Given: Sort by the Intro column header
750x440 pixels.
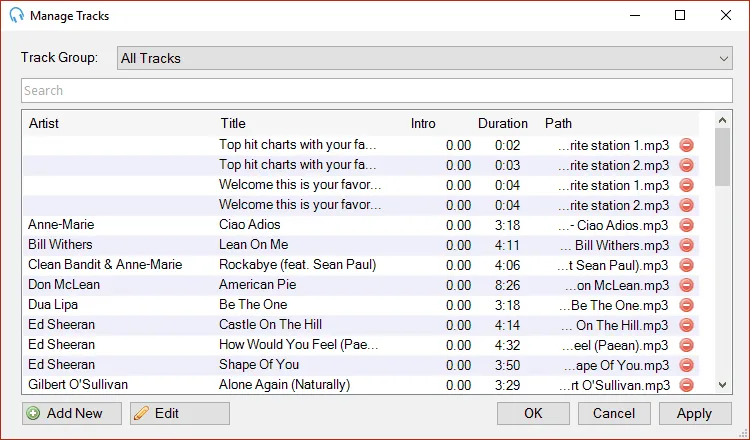Looking at the screenshot, I should (x=423, y=123).
